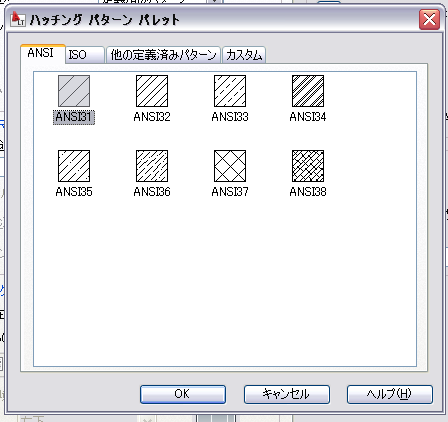Select the ANSI34 dense hatch swatch

point(308,91)
